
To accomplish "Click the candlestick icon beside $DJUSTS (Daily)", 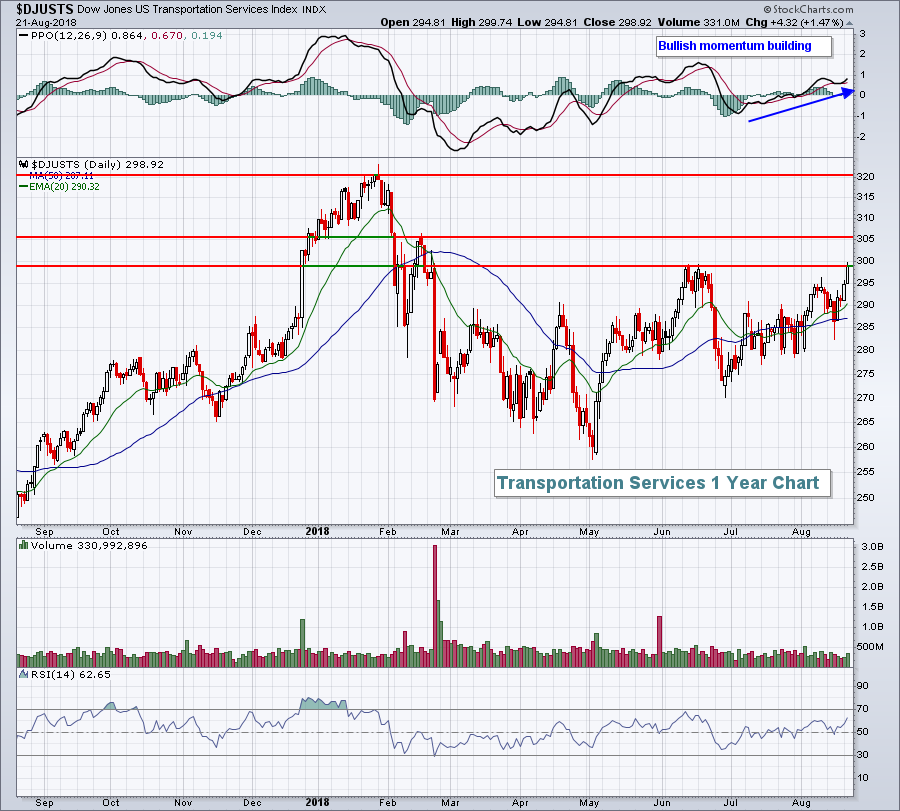I will point(24,164).
